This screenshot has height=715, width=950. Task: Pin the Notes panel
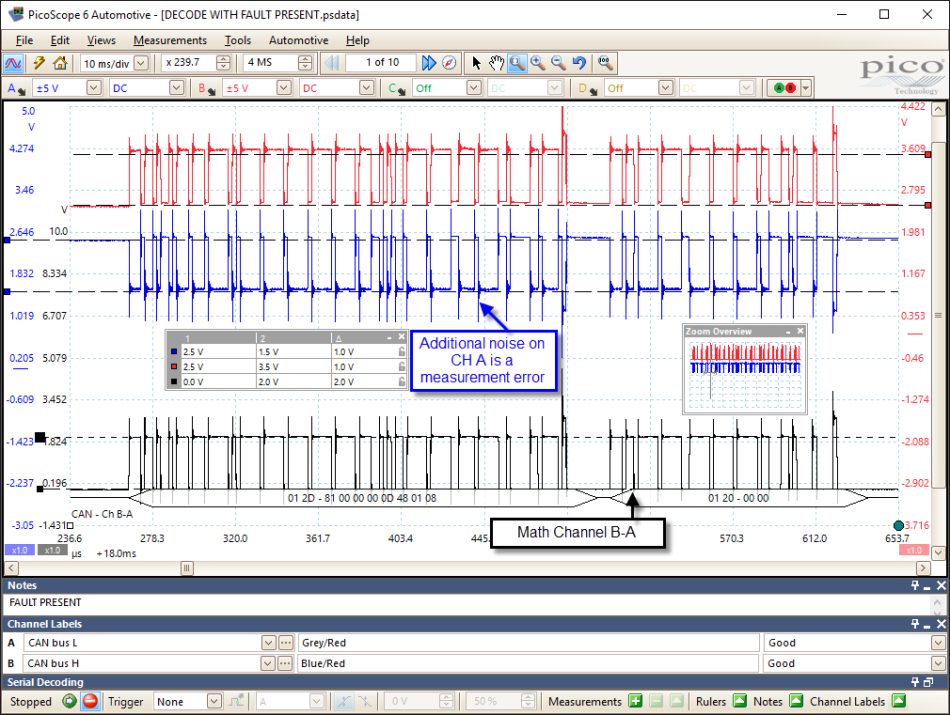[915, 585]
